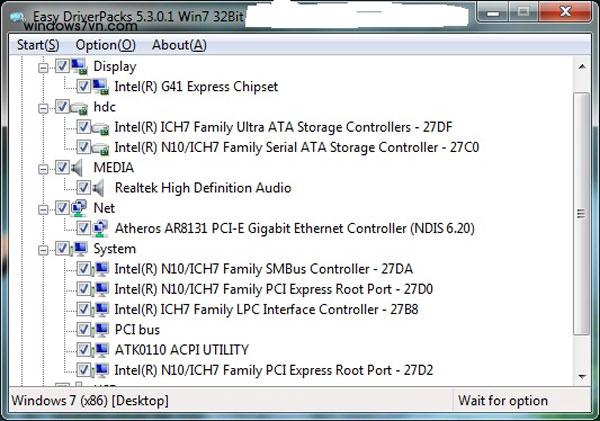Open the About(A) menu
The width and height of the screenshot is (600, 421).
tap(179, 45)
